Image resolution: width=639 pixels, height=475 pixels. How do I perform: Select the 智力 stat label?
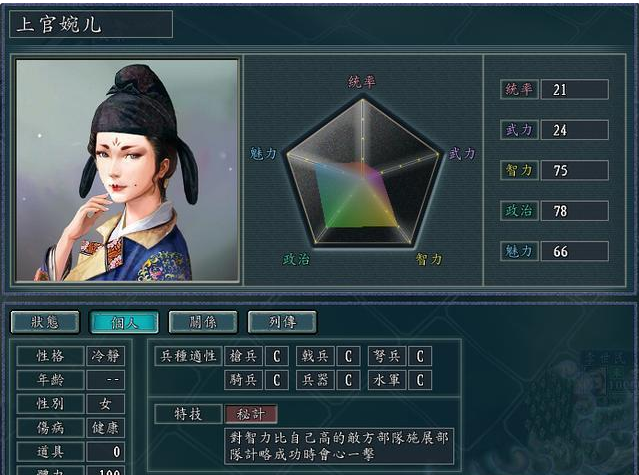pyautogui.click(x=519, y=170)
